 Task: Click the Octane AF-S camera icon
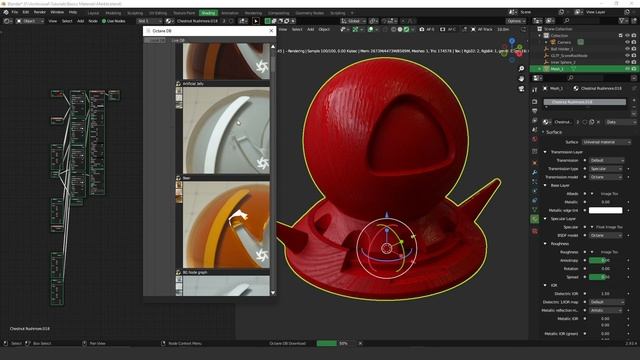click(422, 29)
